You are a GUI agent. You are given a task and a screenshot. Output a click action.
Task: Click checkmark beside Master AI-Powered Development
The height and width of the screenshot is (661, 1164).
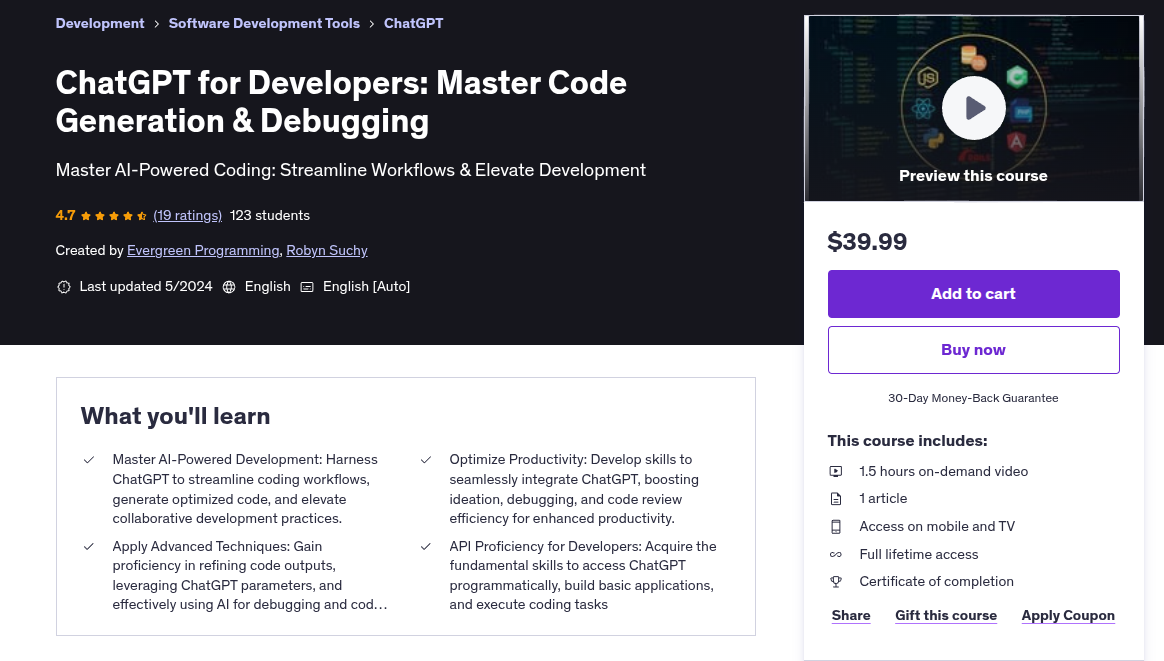click(89, 460)
